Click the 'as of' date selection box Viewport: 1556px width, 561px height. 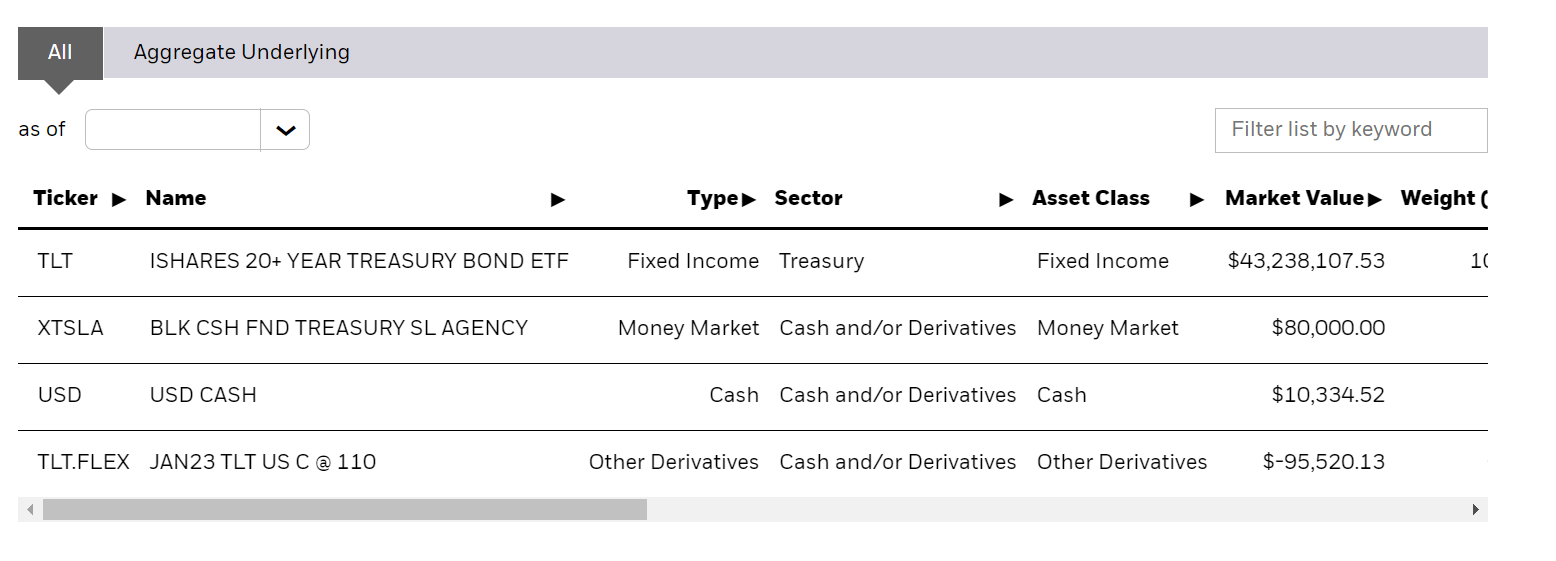click(173, 130)
